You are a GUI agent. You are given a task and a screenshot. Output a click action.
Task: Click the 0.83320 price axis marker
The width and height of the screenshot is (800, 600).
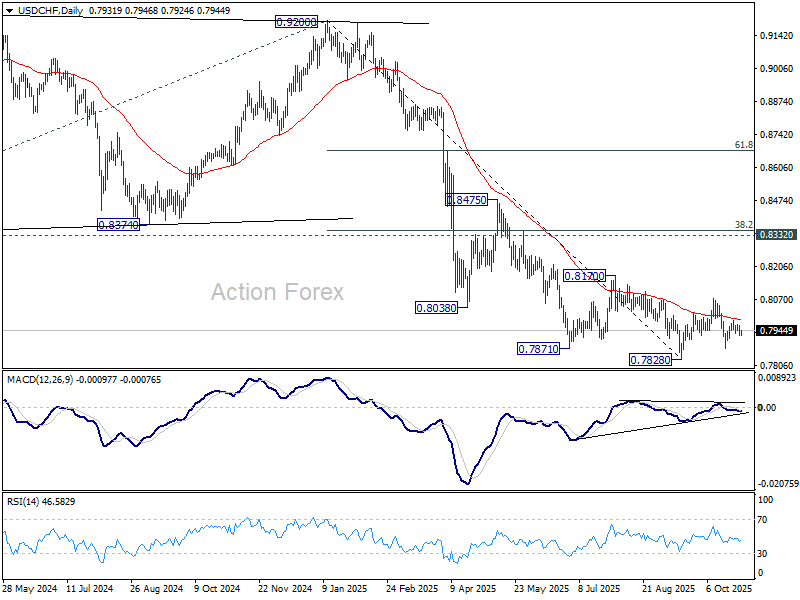point(776,235)
